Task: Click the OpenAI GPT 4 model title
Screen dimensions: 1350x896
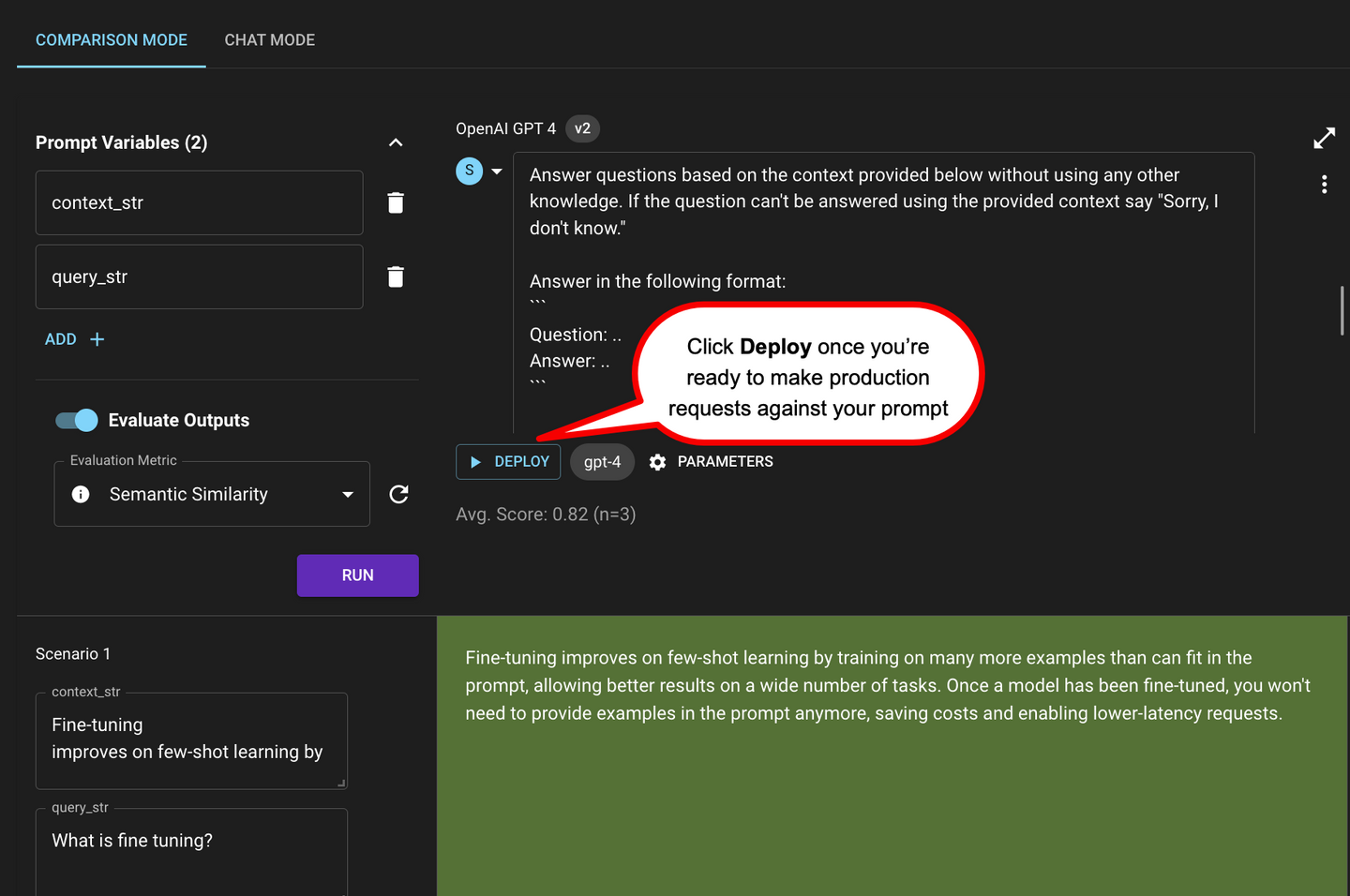Action: point(505,128)
